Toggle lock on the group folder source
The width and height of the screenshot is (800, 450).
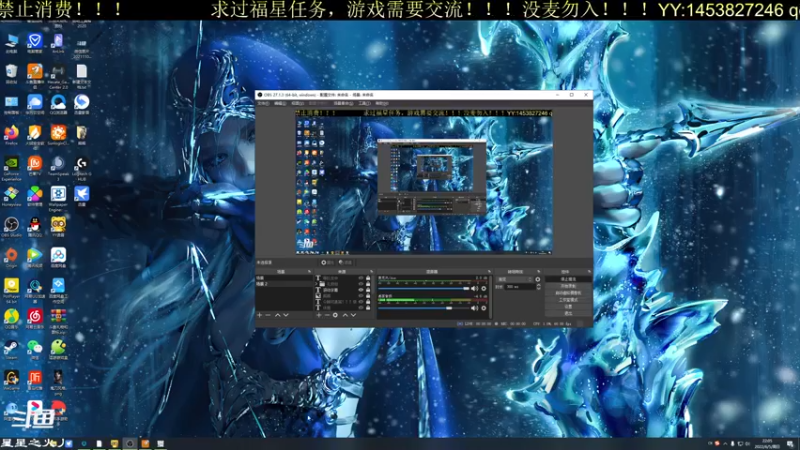point(368,284)
